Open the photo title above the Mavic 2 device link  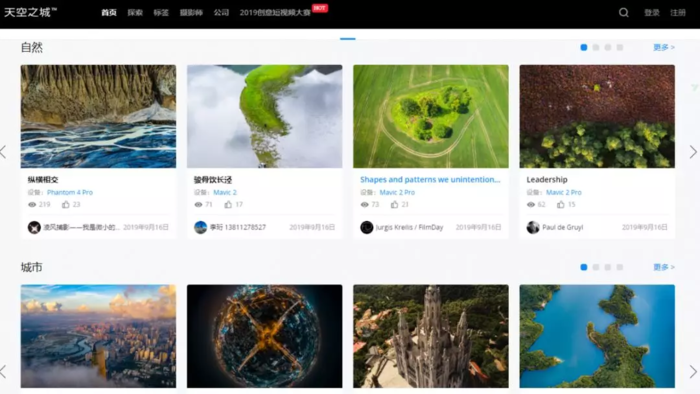[213, 179]
